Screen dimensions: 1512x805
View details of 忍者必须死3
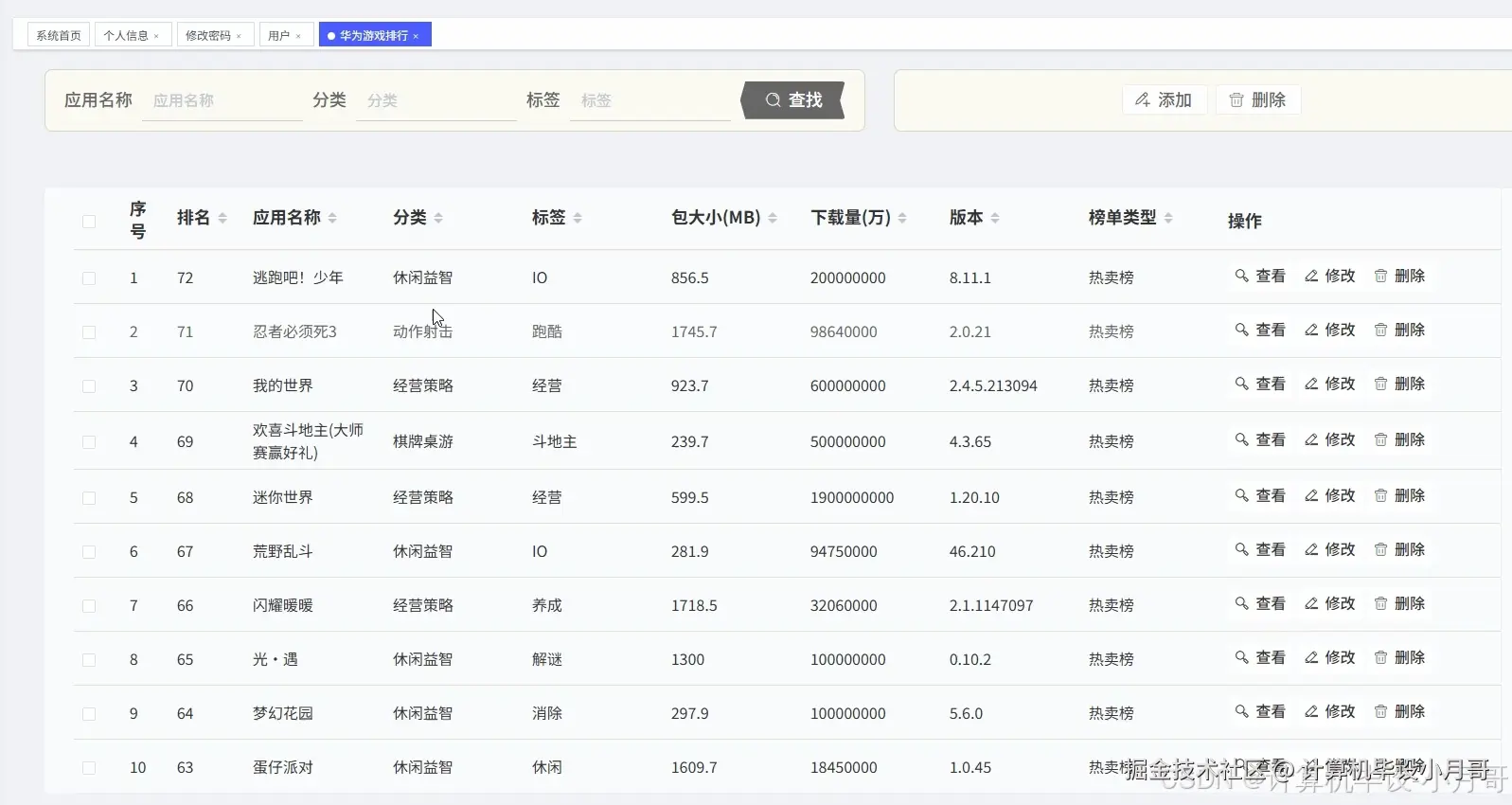[x=1260, y=330]
